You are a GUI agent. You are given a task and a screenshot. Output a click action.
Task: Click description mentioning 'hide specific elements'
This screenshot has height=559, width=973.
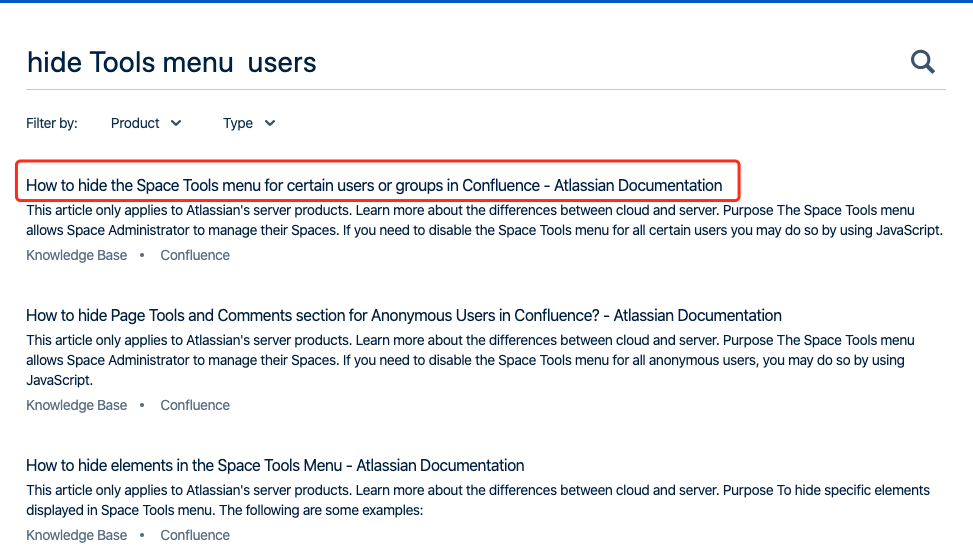tap(478, 500)
